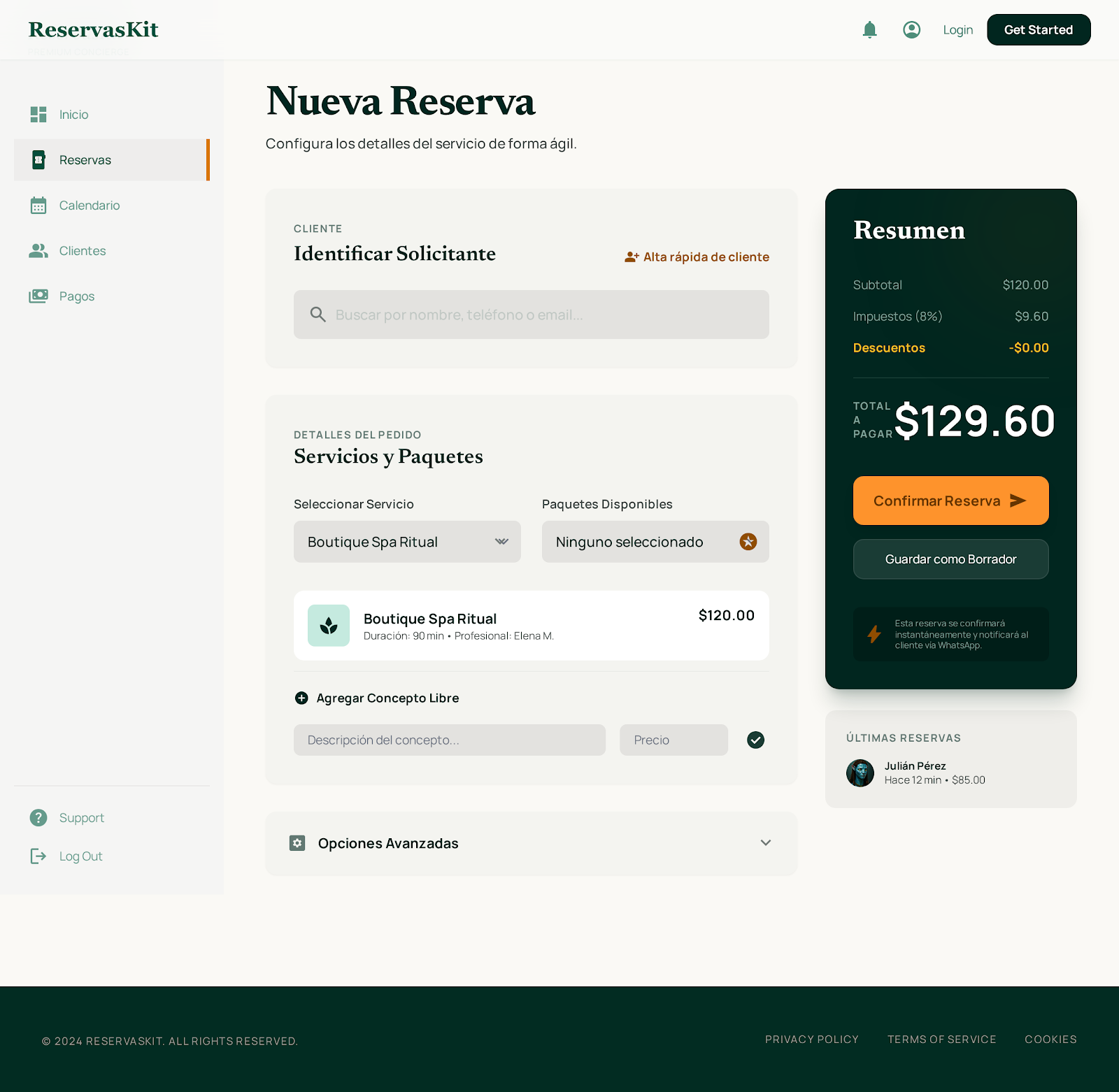Toggle the star icon in Paquetes Disponibles
The height and width of the screenshot is (1092, 1119).
point(748,541)
